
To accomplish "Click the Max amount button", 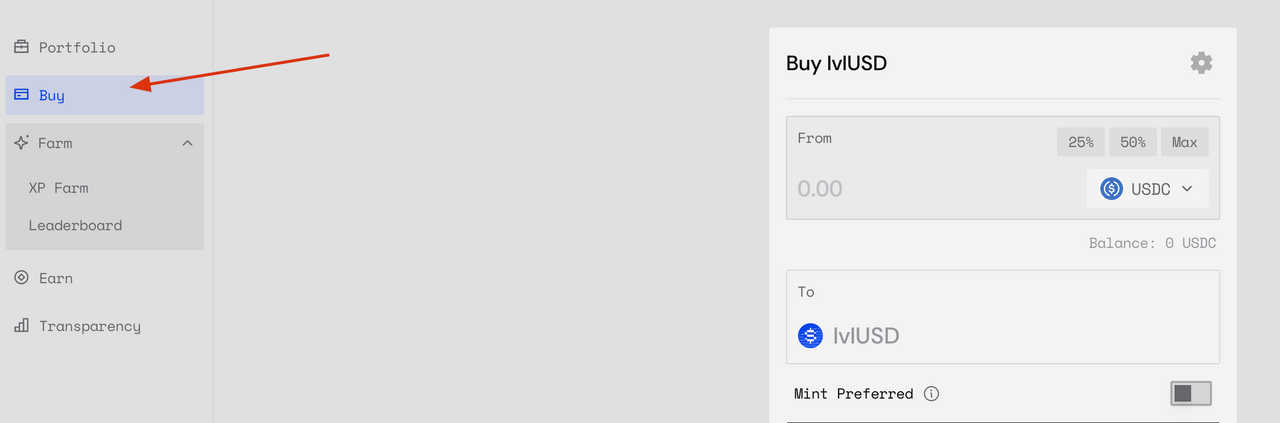I will (1185, 142).
